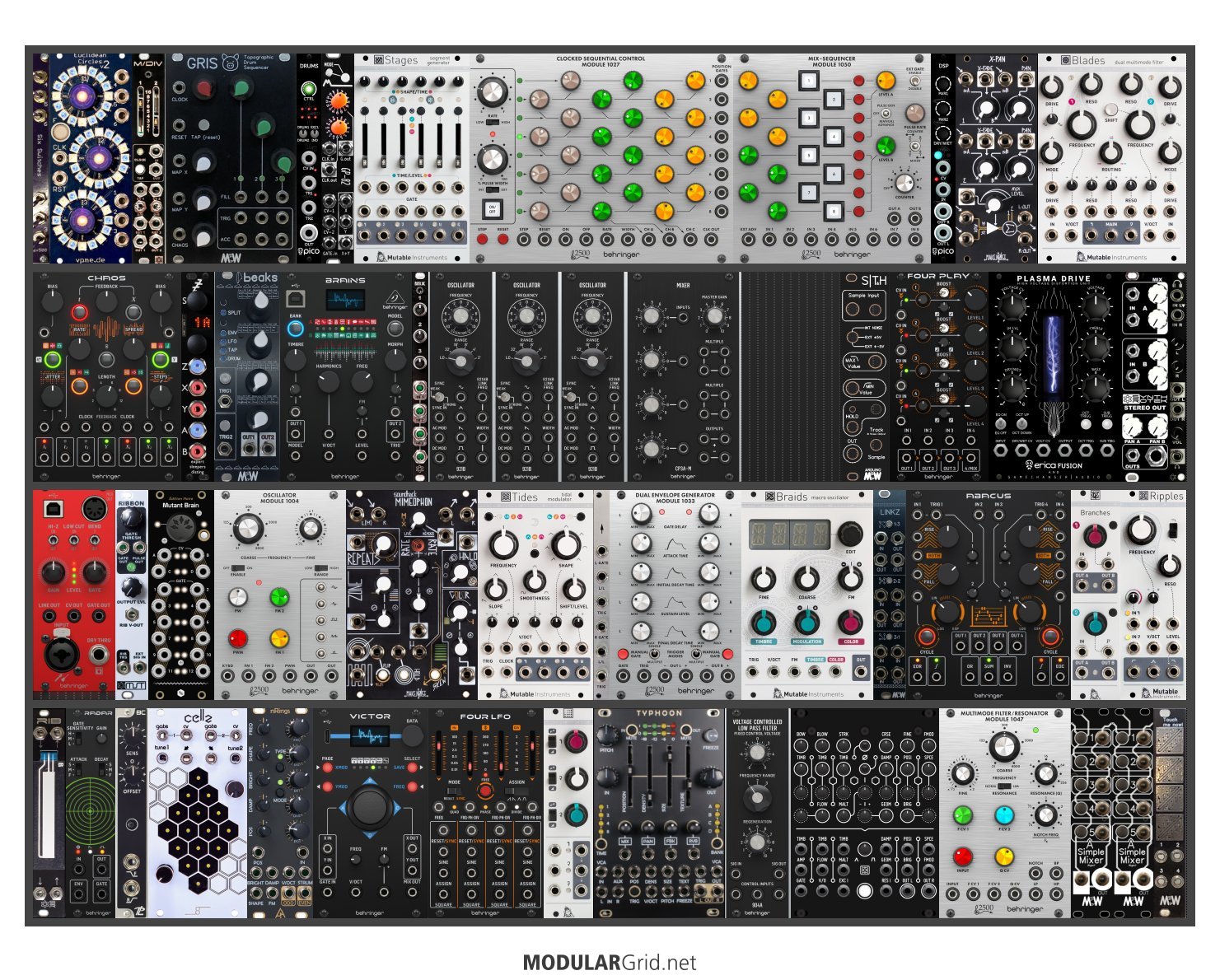The height and width of the screenshot is (980, 1220).
Task: Select red PWM knob on Oscillator 1004
Action: point(237,638)
